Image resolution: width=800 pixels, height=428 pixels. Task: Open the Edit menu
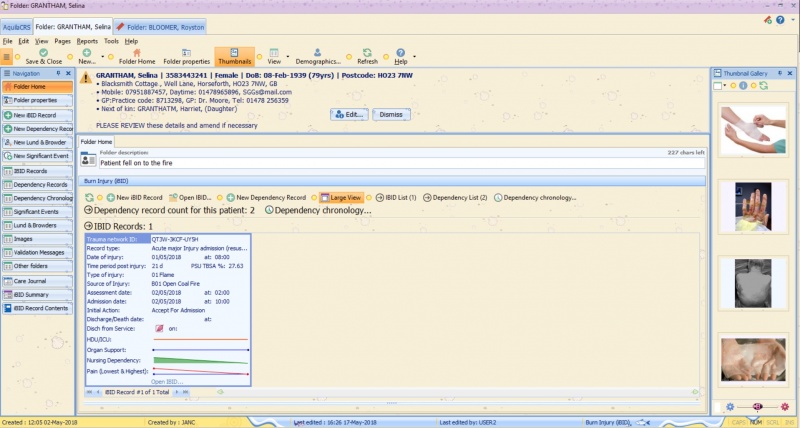click(23, 41)
